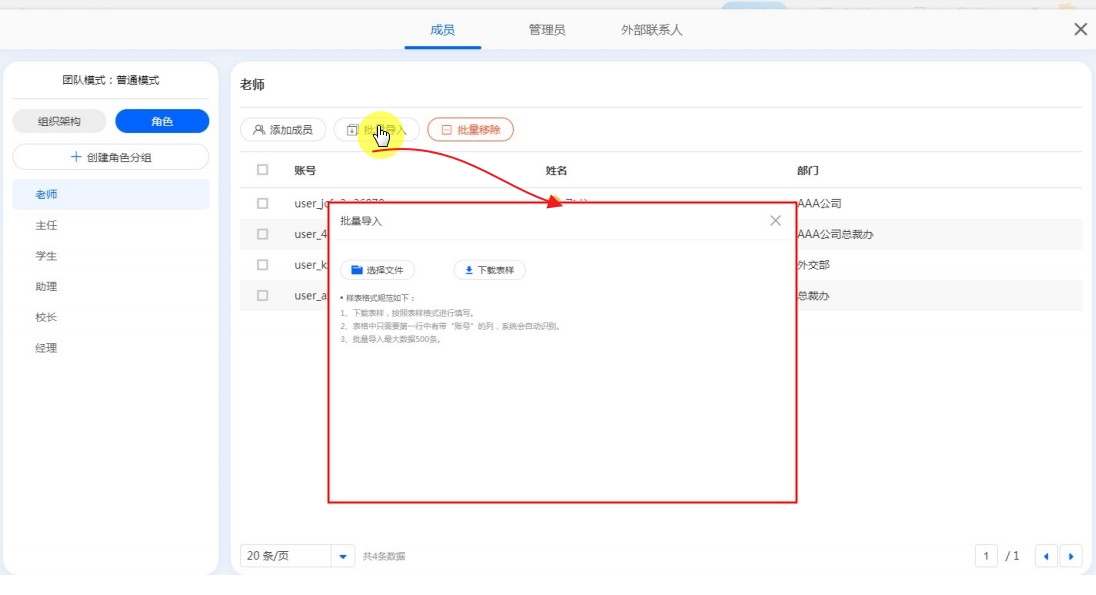Select the 校长 role in sidebar
Viewport: 1096px width, 595px height.
tap(46, 317)
